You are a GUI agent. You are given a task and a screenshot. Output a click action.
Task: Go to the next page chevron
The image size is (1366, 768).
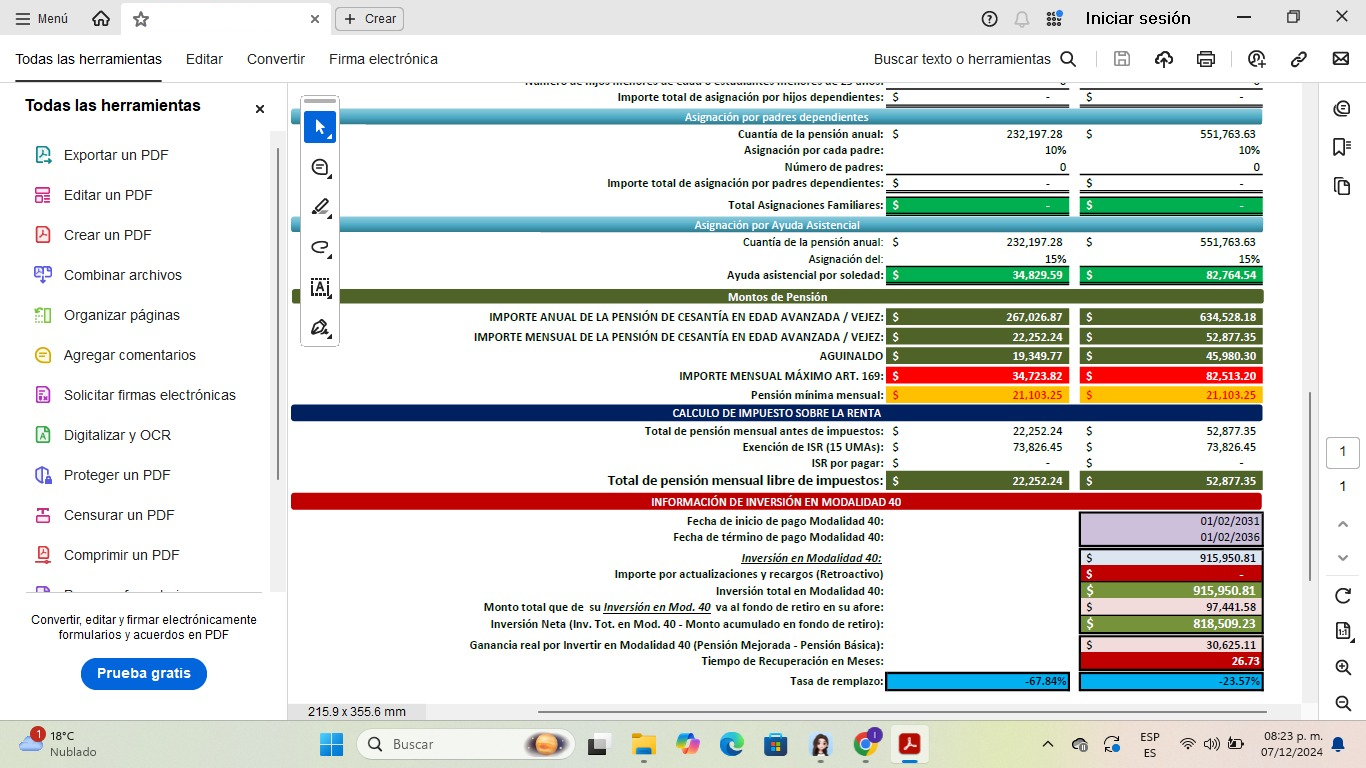coord(1343,557)
